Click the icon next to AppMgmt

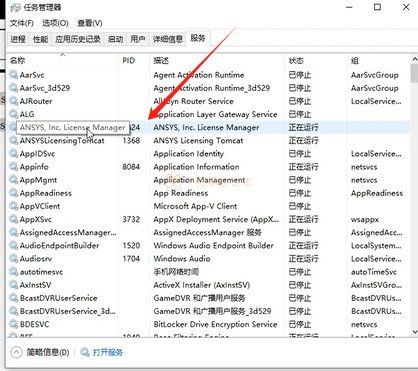click(x=14, y=180)
